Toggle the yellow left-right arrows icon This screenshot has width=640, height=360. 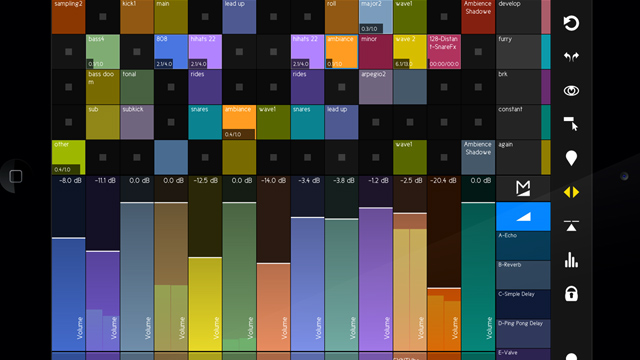(x=571, y=192)
